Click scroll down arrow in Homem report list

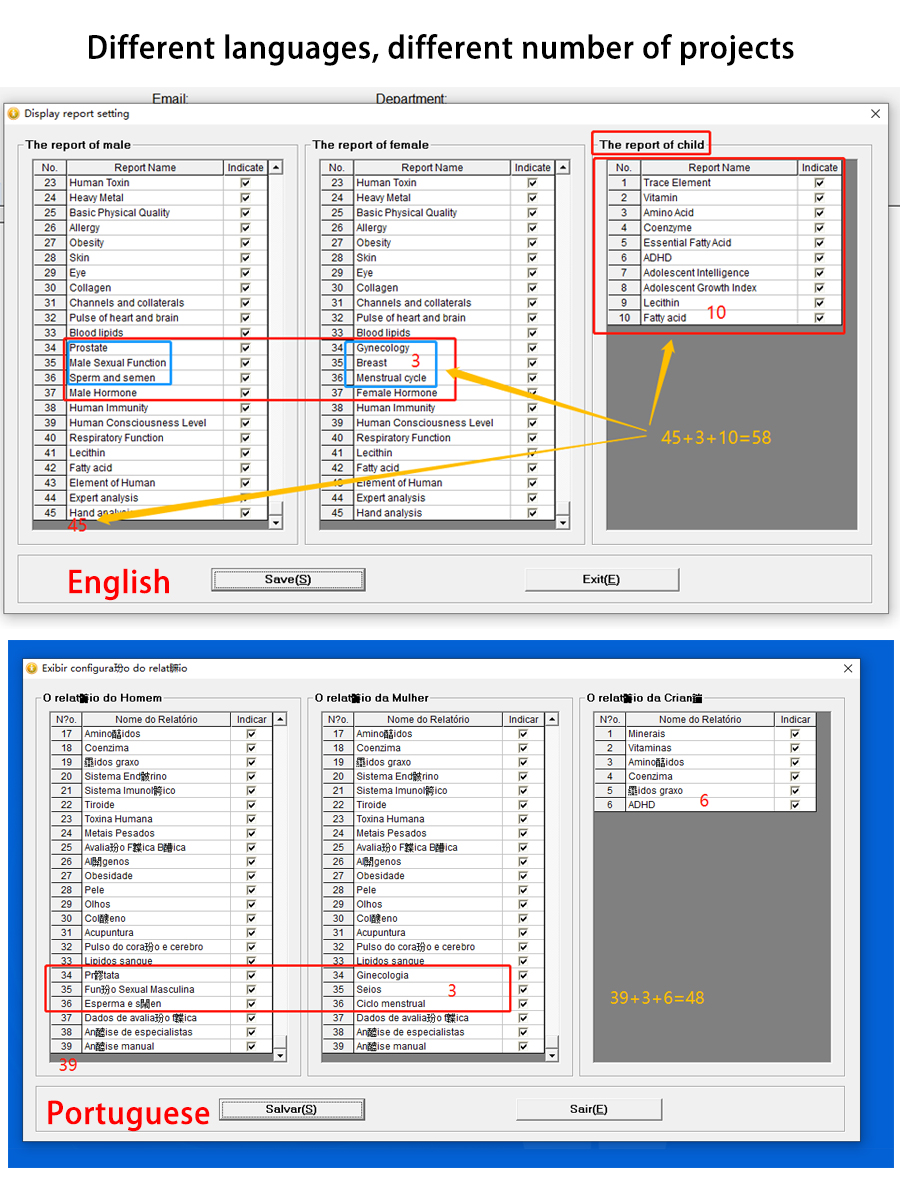pos(280,1055)
